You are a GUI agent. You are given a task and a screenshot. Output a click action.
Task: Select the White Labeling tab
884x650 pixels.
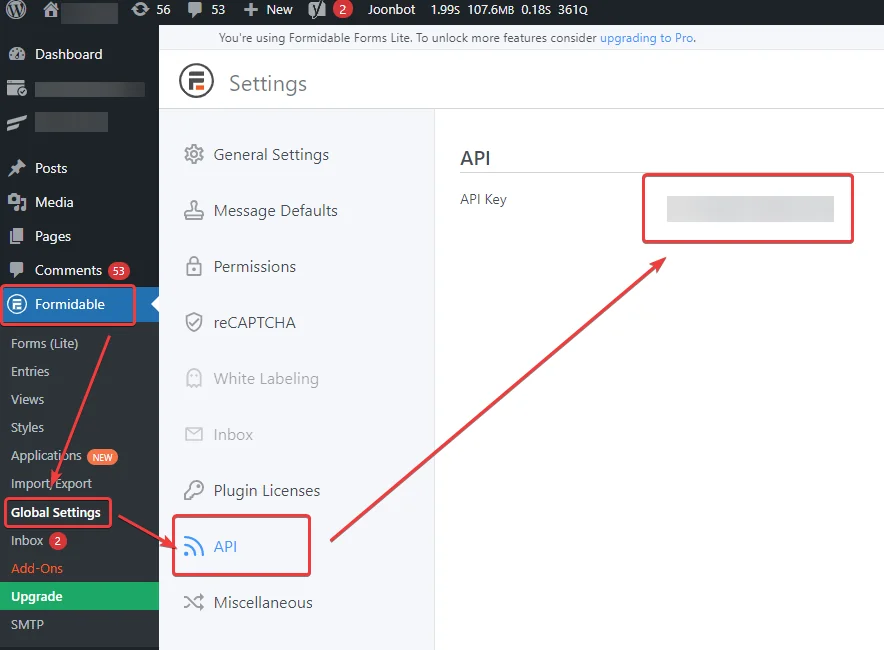266,379
